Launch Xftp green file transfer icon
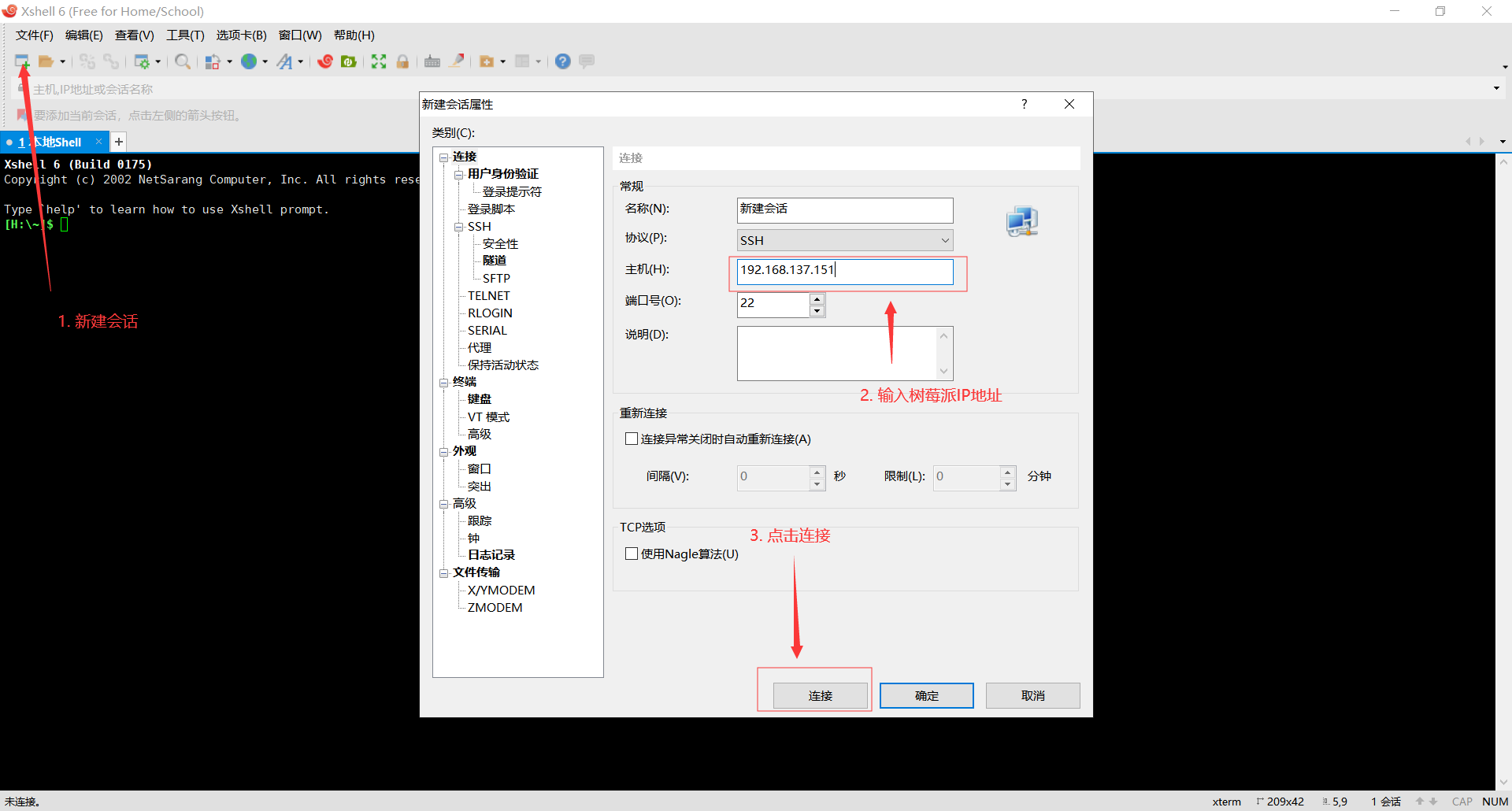 (x=349, y=61)
